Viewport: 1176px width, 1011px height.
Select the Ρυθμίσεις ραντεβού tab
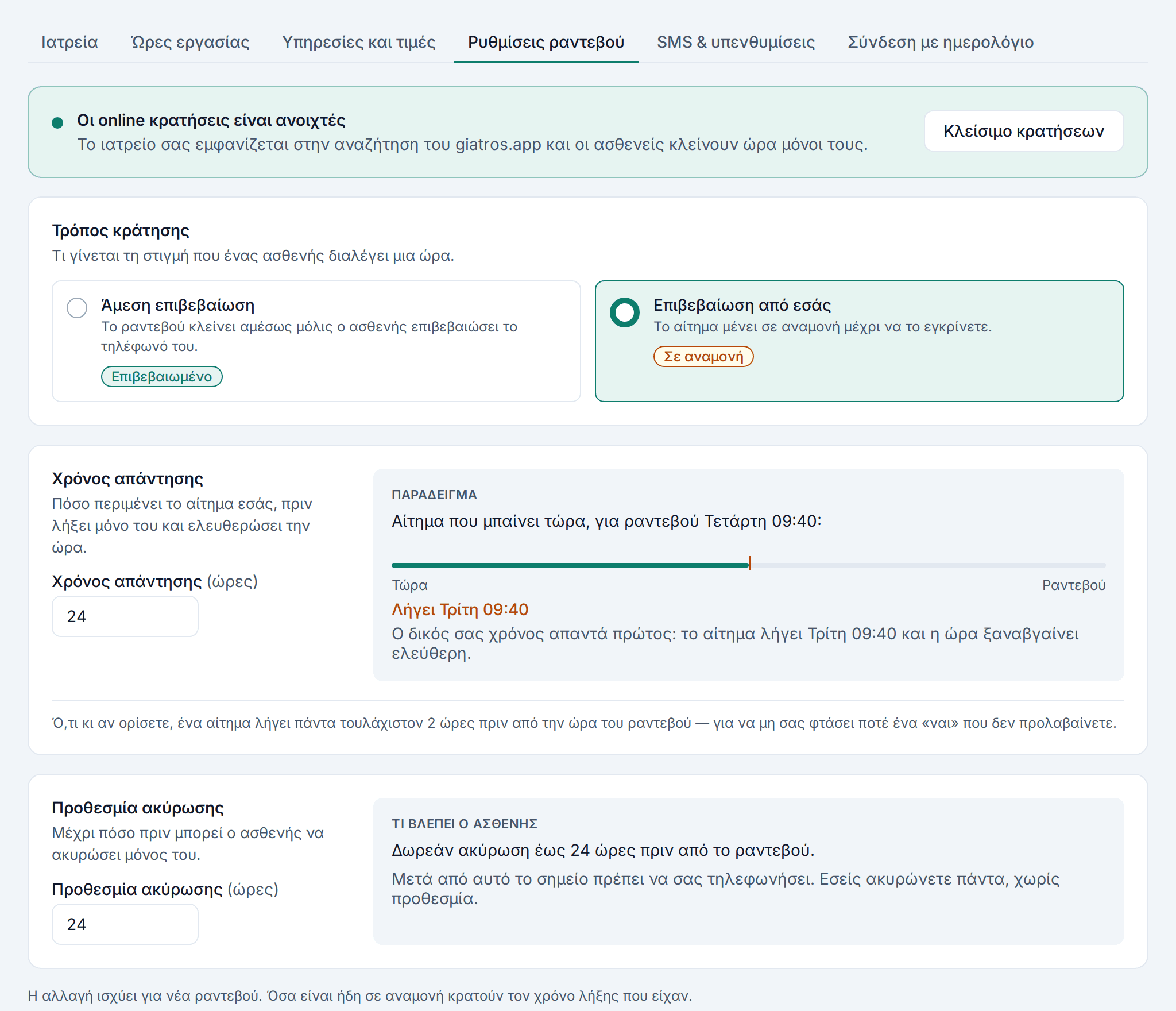coord(546,42)
